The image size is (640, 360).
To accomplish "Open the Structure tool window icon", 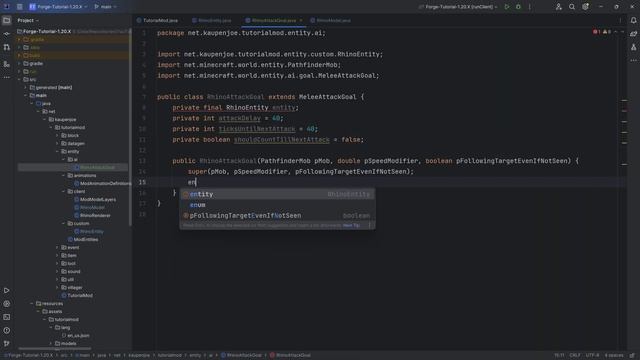I will tap(7, 64).
